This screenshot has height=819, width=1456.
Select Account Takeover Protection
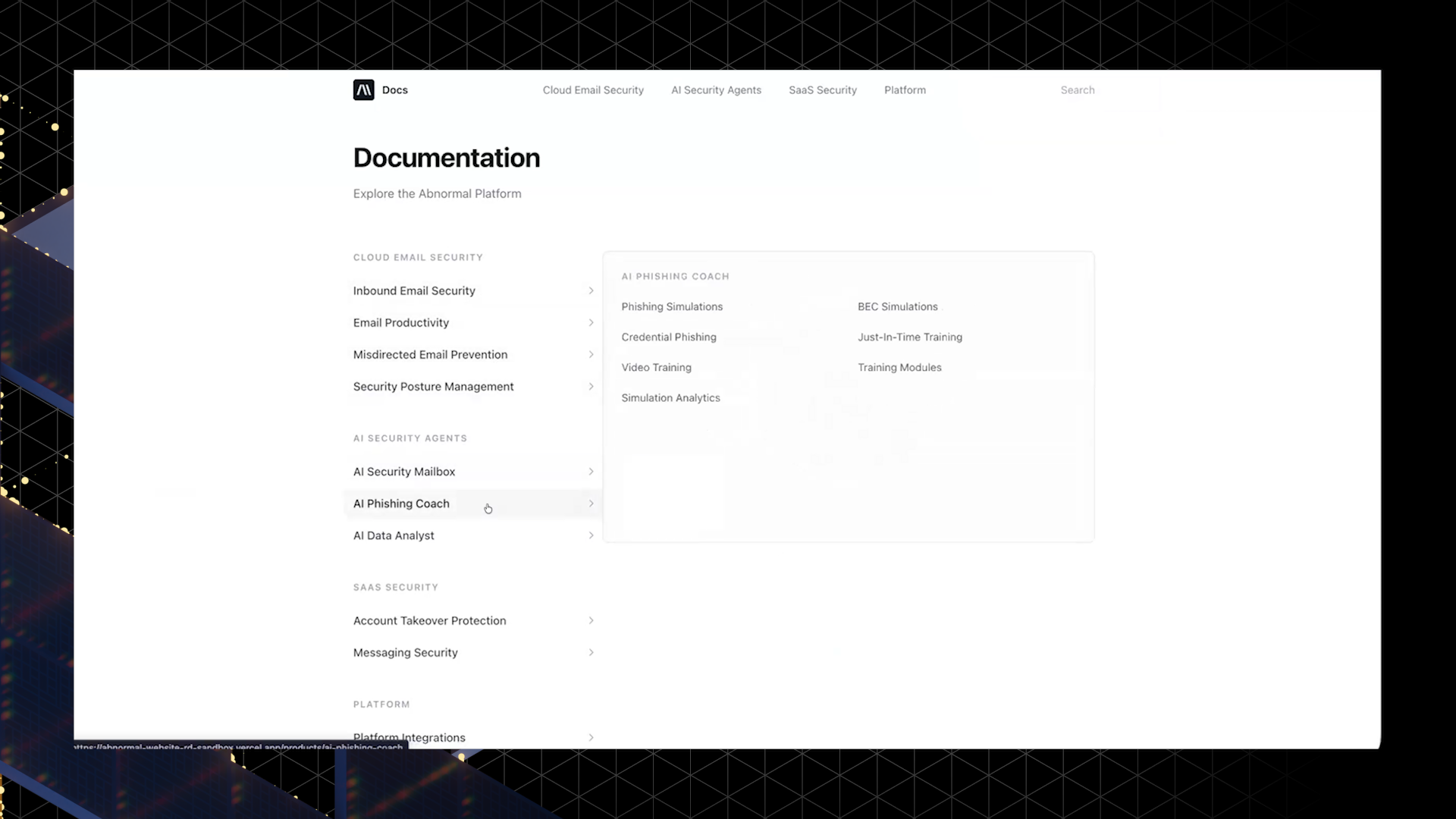[x=429, y=620]
